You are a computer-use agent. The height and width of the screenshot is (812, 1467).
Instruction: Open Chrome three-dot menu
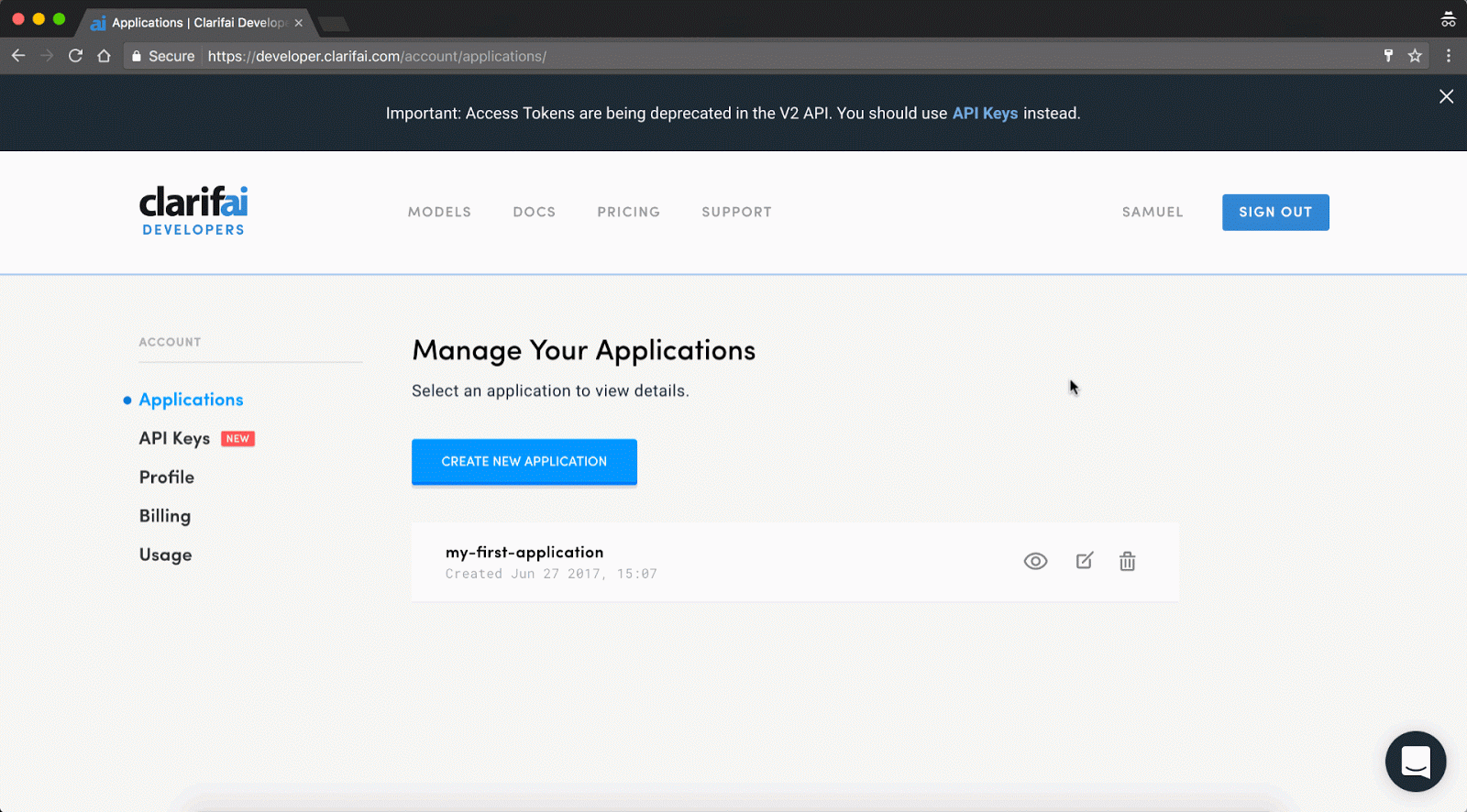pyautogui.click(x=1449, y=56)
